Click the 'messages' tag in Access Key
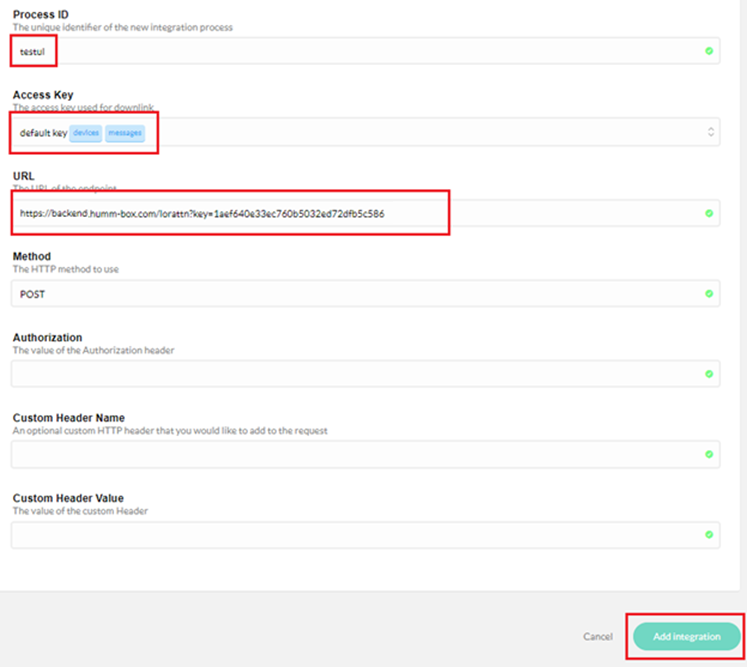Screen dimensions: 747x667 coord(125,133)
